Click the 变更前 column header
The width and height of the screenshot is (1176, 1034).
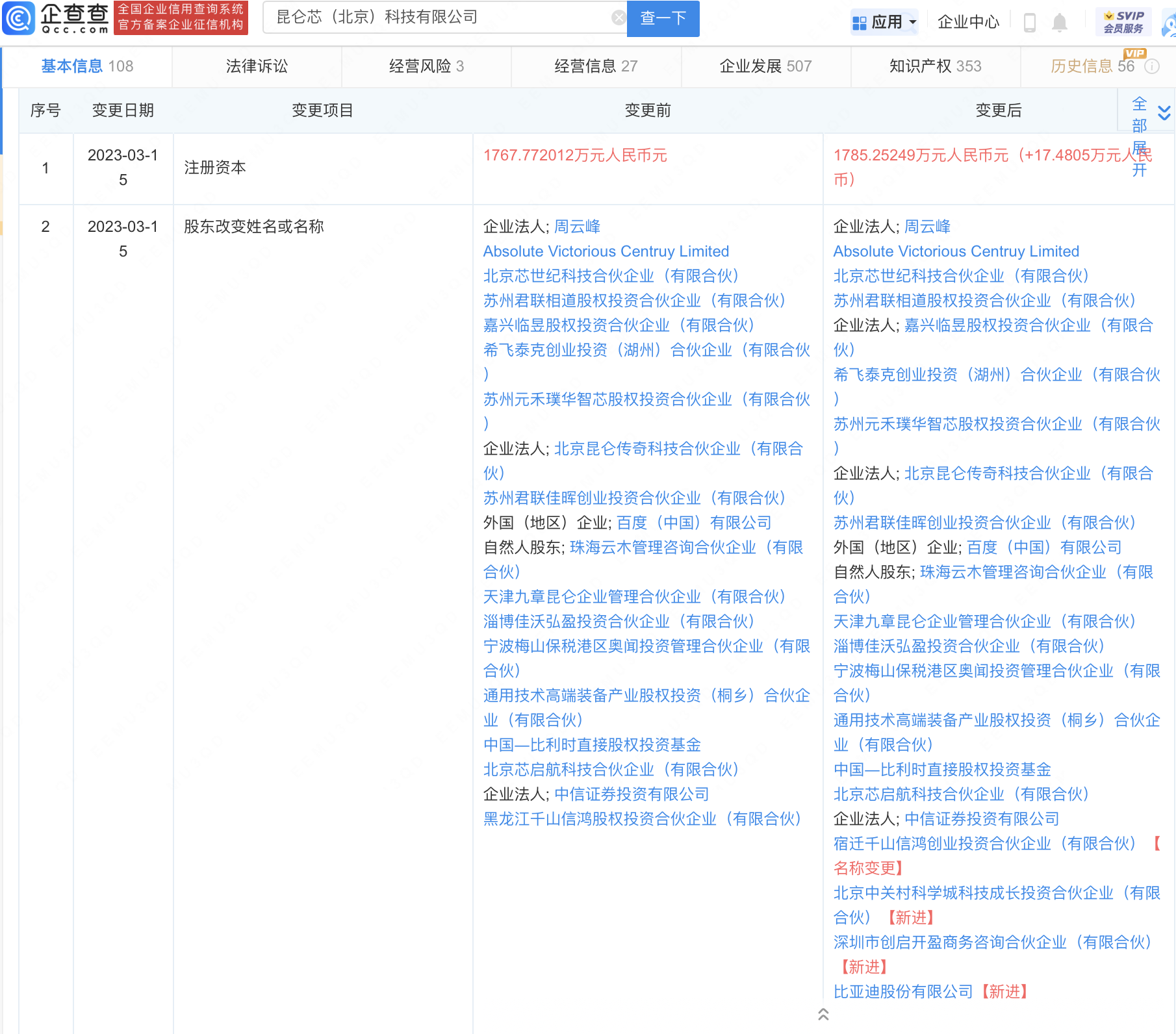tap(648, 110)
